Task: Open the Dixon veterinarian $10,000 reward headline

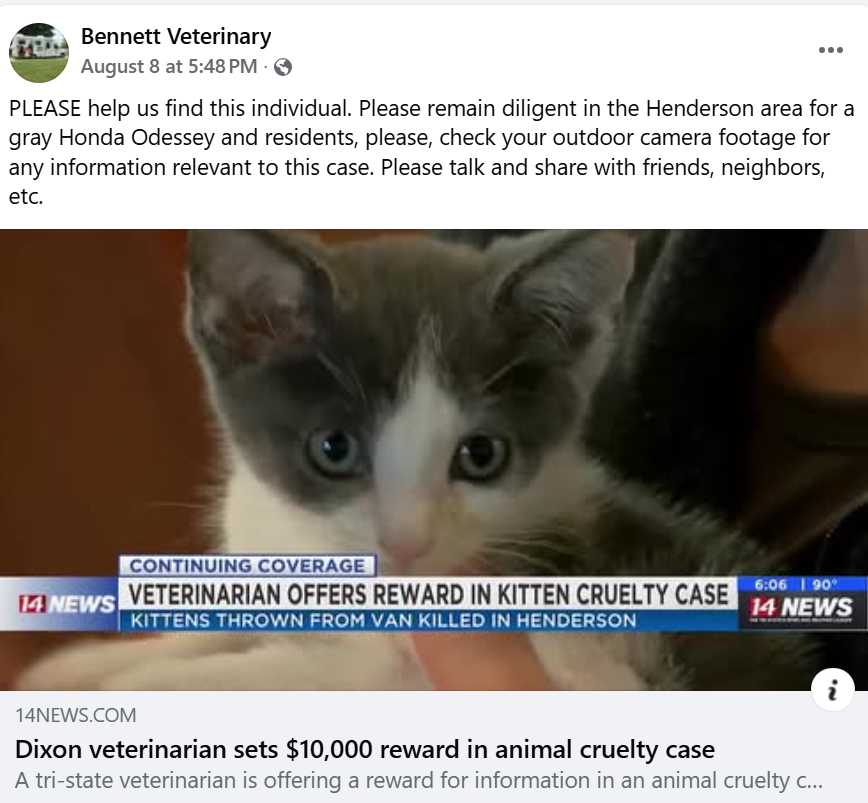Action: coord(365,749)
